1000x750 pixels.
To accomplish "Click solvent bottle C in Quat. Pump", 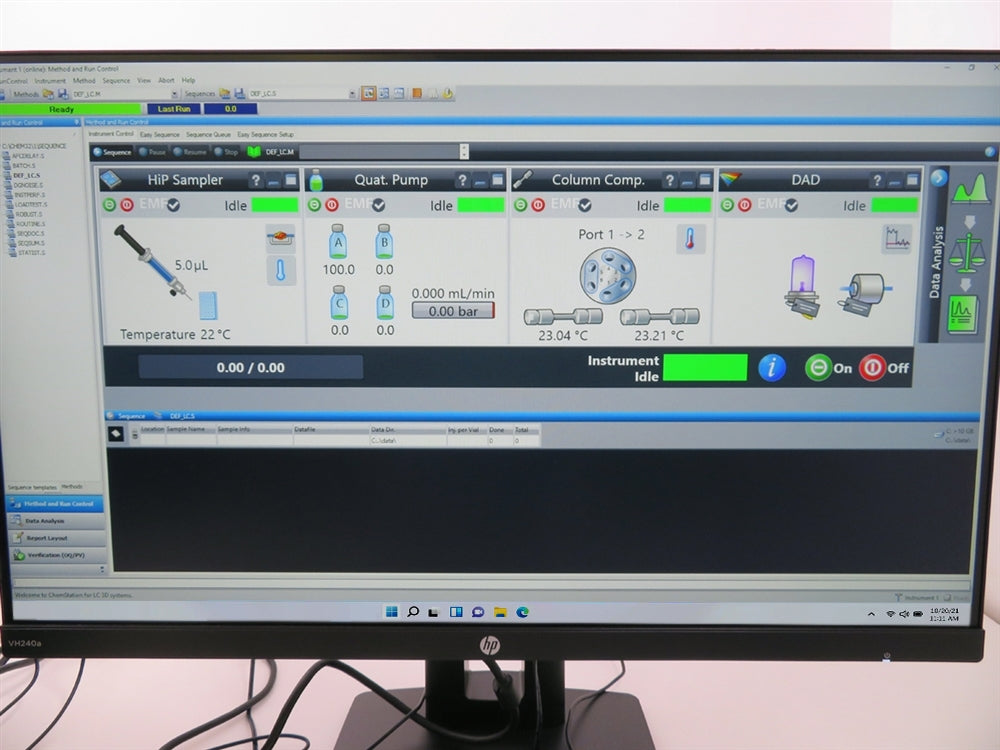I will point(339,302).
